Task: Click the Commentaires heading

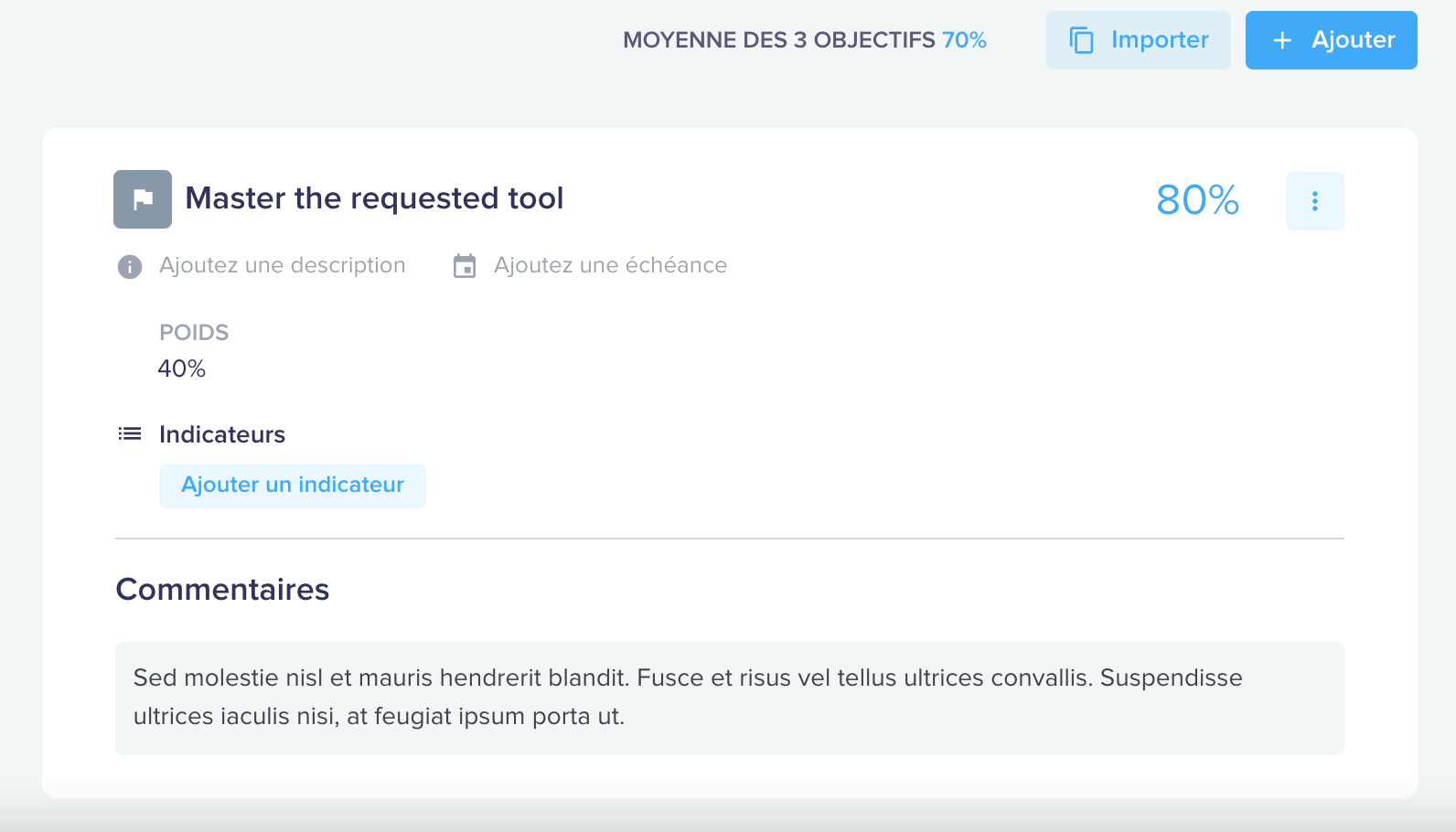Action: (x=222, y=590)
